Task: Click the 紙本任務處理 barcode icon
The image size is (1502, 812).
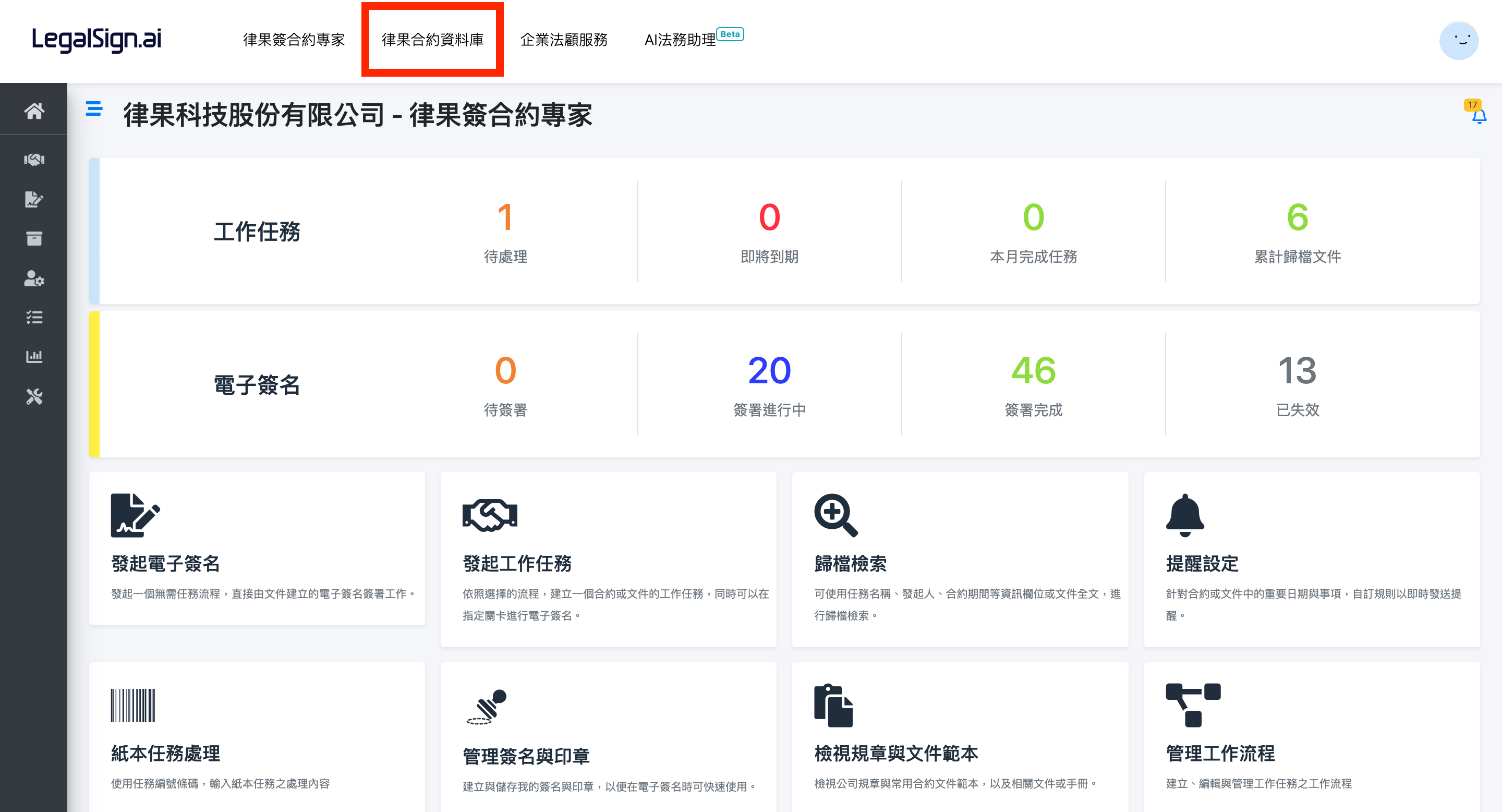Action: (x=133, y=705)
